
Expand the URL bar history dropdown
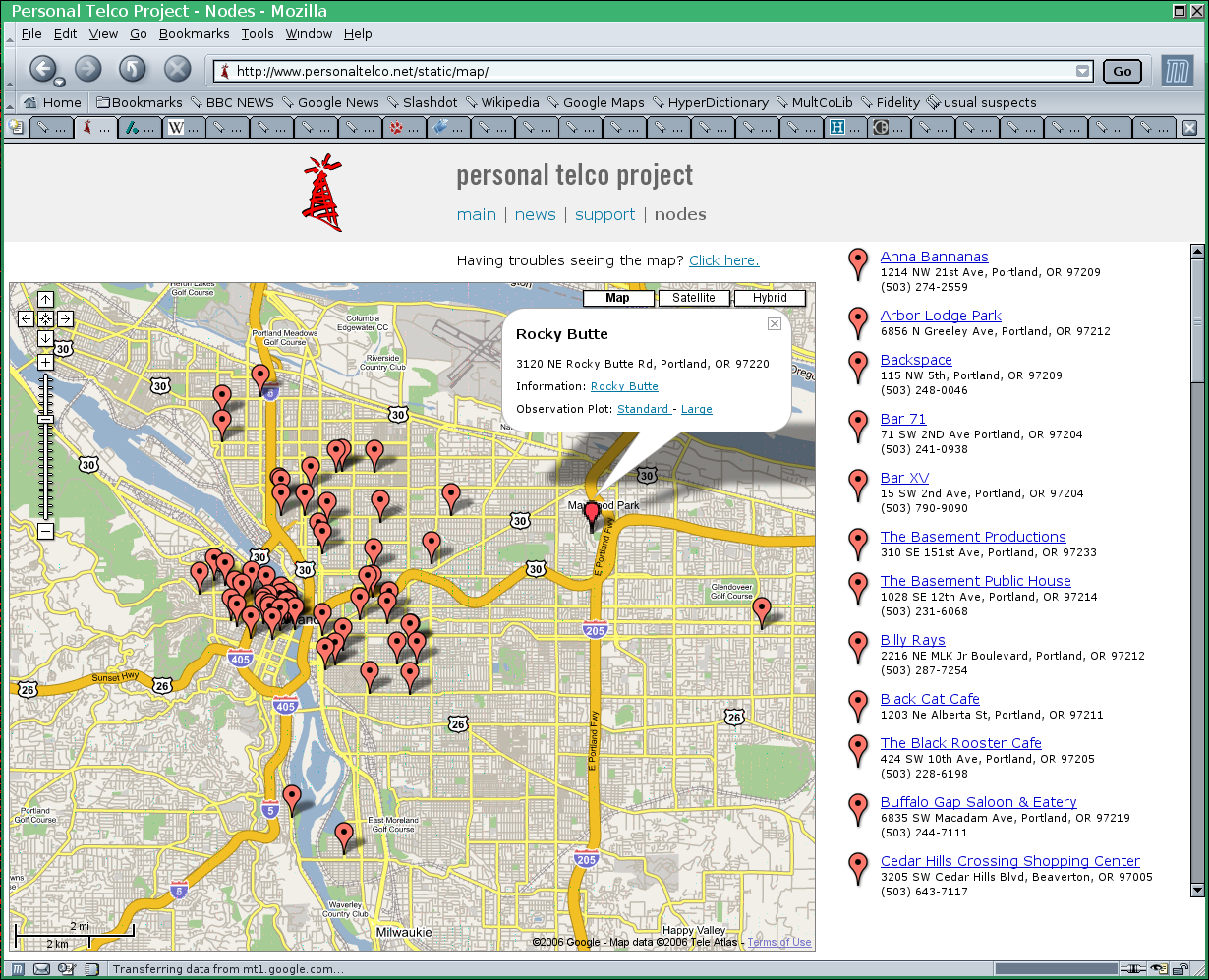click(1082, 71)
